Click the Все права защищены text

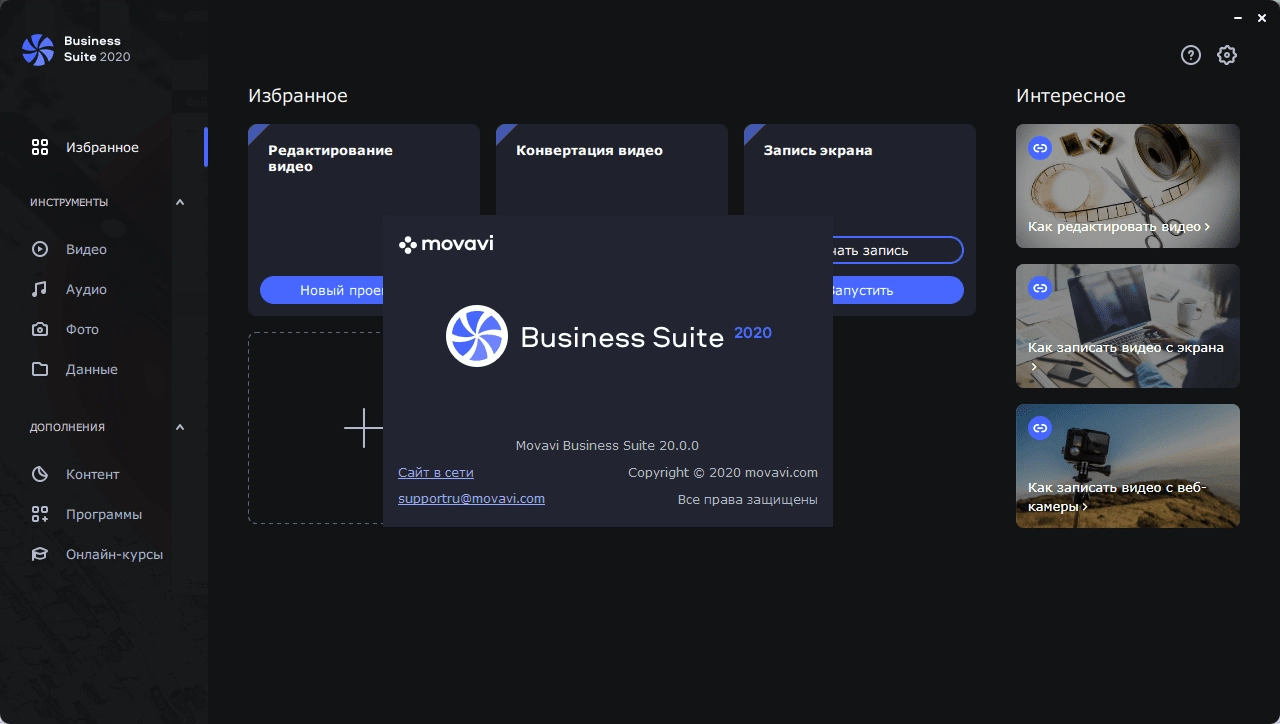[748, 499]
